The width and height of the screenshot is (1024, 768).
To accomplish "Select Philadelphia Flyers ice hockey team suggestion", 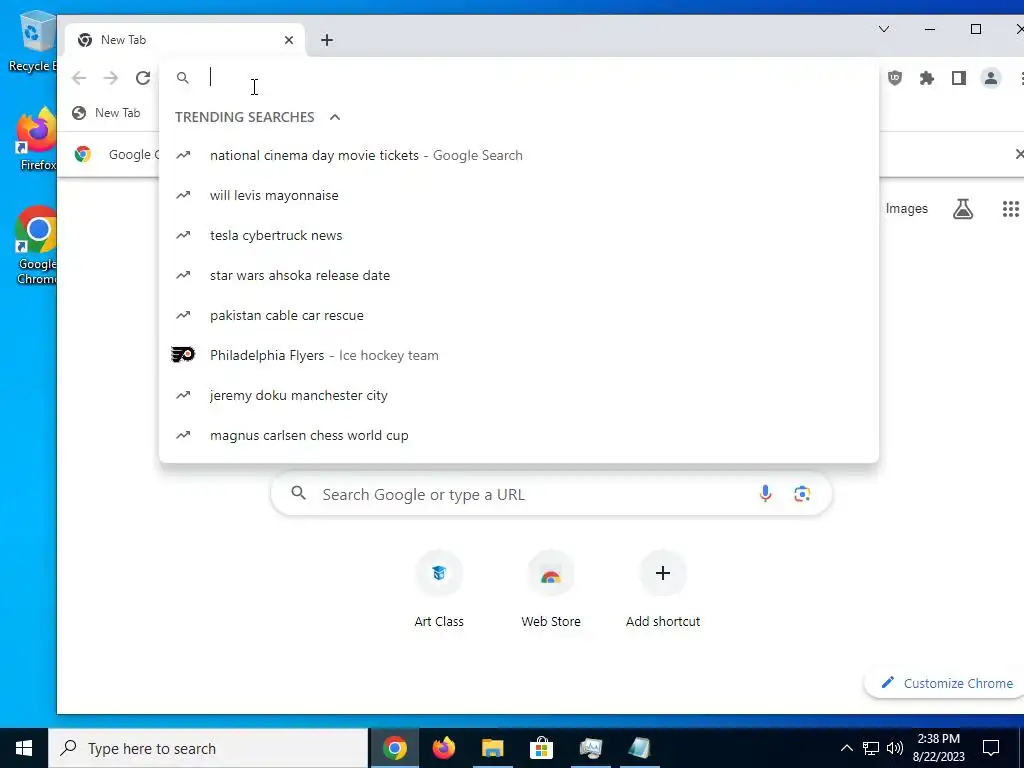I will (519, 355).
